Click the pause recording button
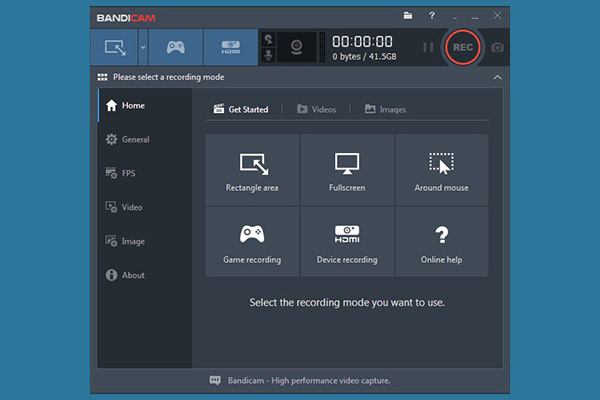600x400 pixels. pyautogui.click(x=428, y=47)
